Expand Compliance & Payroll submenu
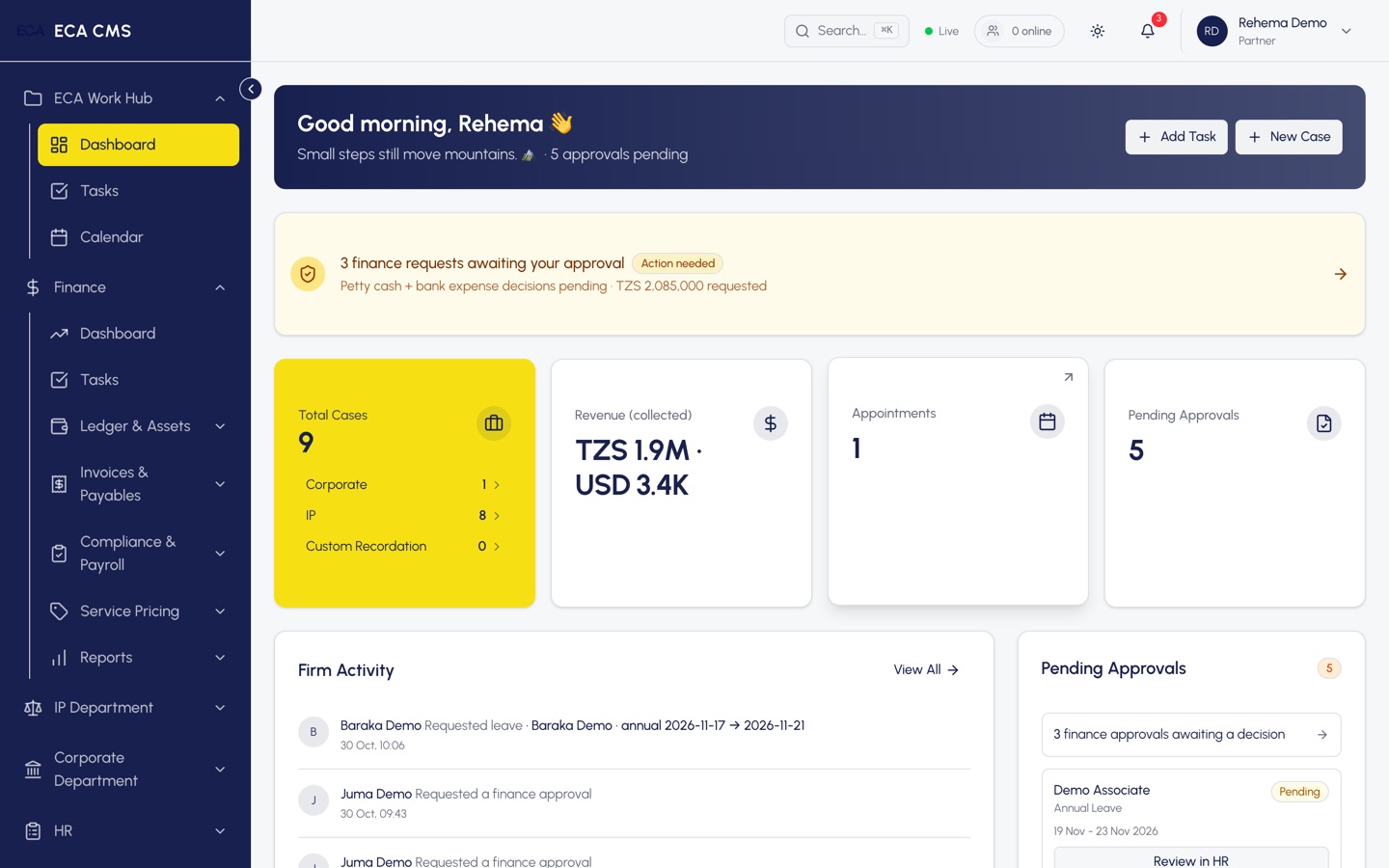The height and width of the screenshot is (868, 1389). click(x=220, y=554)
